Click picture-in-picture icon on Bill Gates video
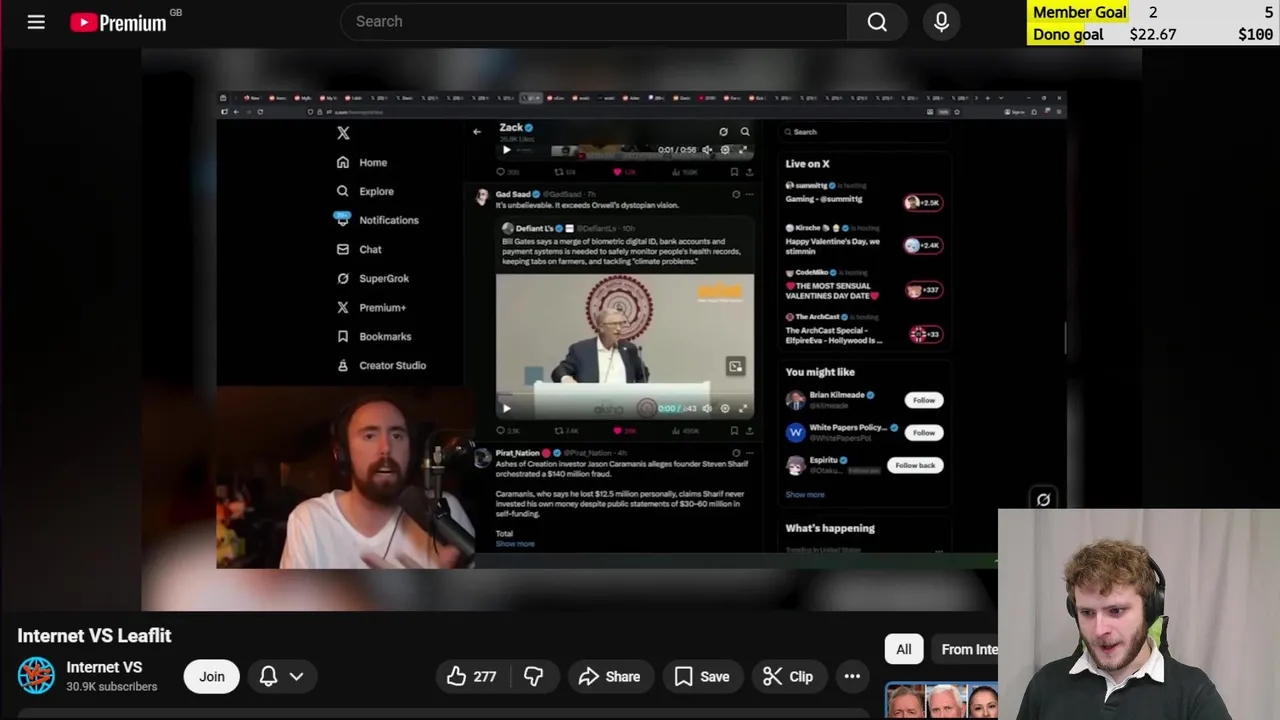Image resolution: width=1280 pixels, height=720 pixels. [x=735, y=366]
